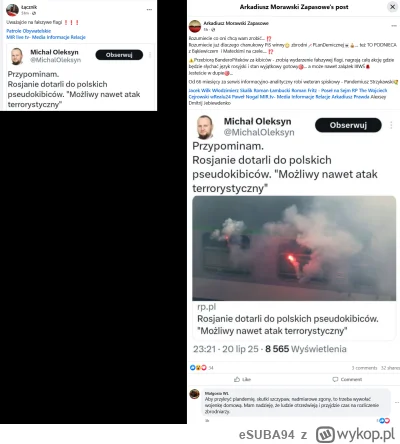The image size is (400, 444).
Task: Open three-dot options on Arkadiusz Morawski post
Action: 394,26
